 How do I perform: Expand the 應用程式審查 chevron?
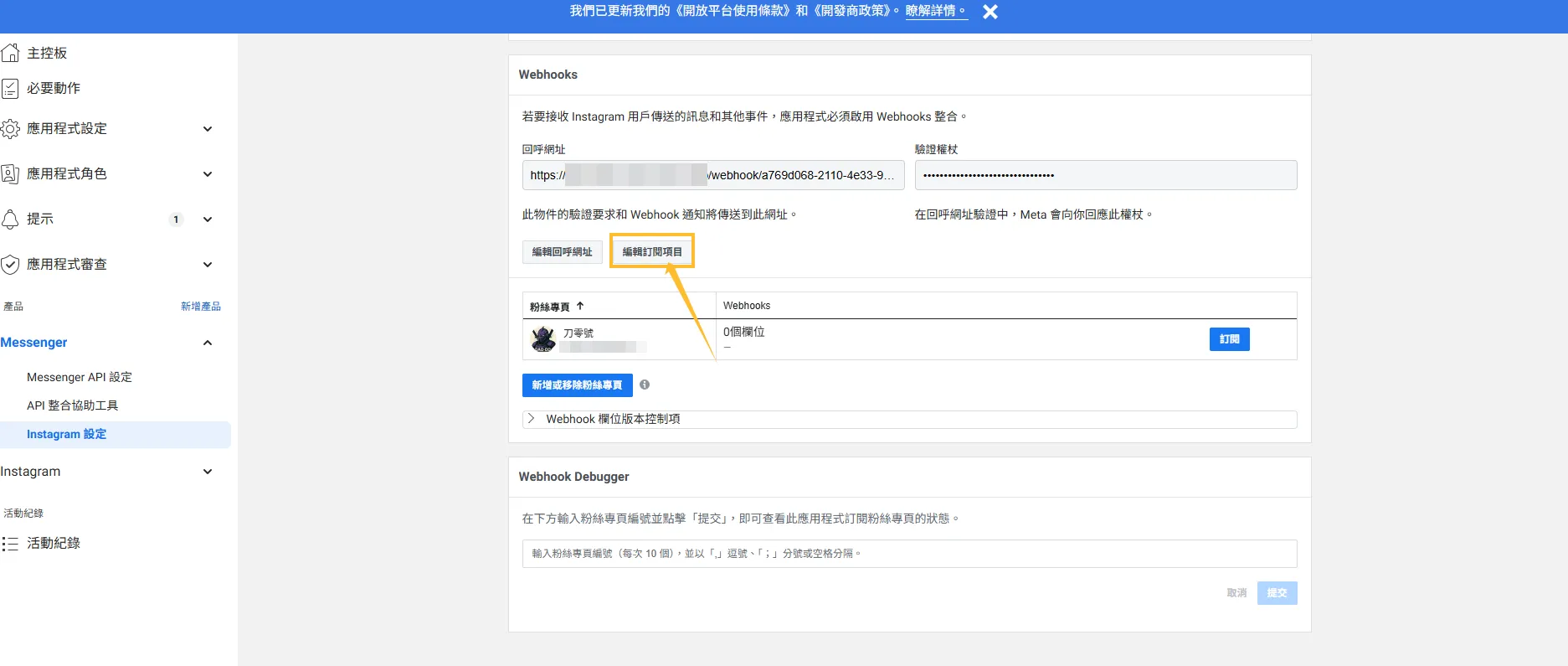pyautogui.click(x=208, y=264)
